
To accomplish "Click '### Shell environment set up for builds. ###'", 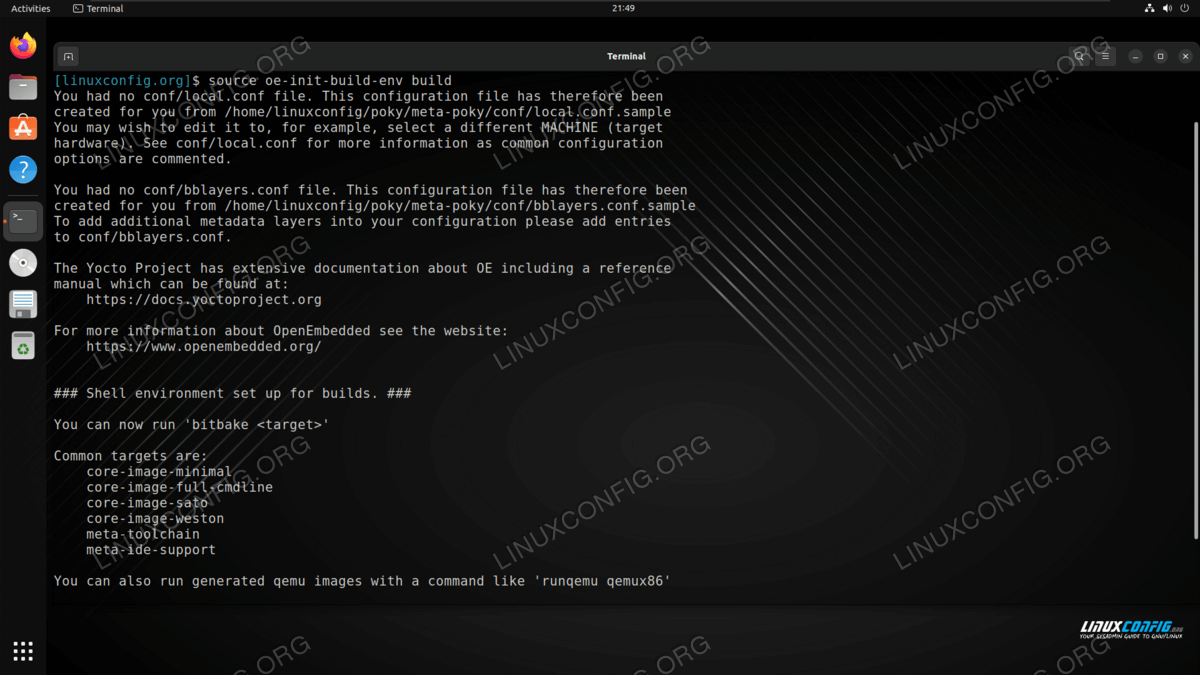I will click(x=233, y=393).
